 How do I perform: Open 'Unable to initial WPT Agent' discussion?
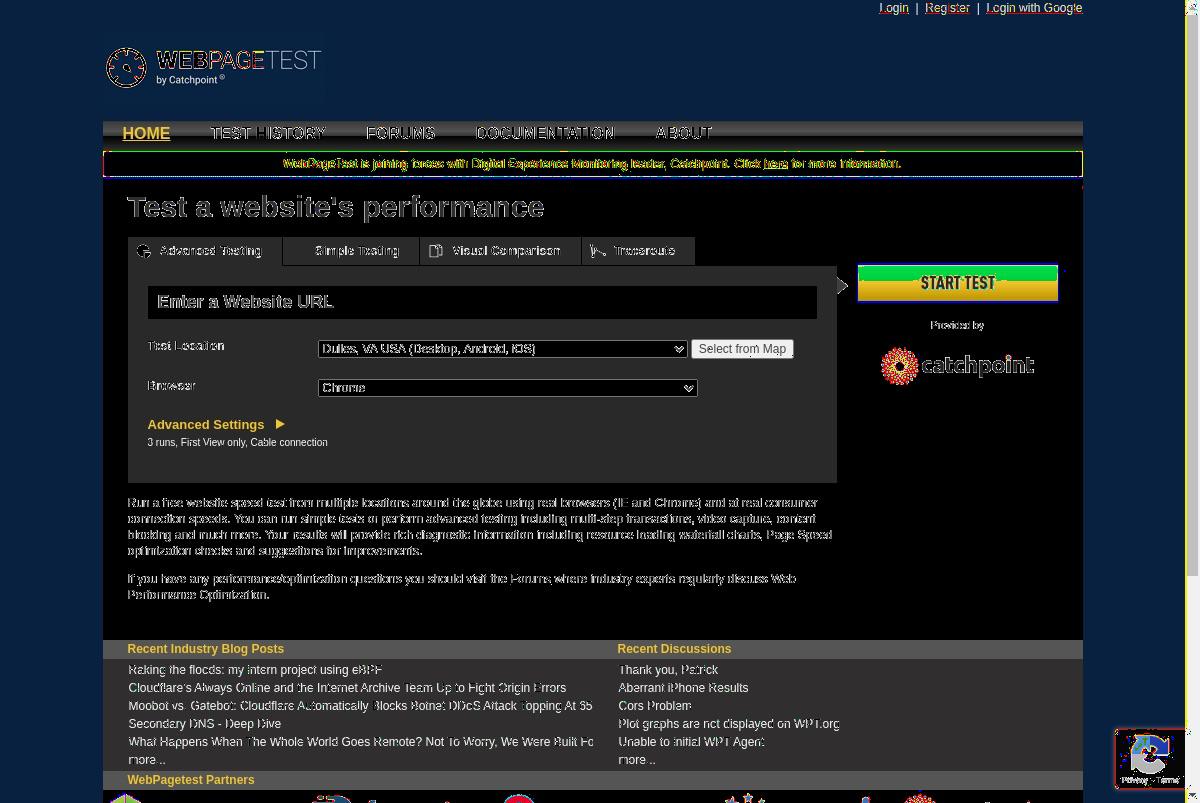[691, 742]
